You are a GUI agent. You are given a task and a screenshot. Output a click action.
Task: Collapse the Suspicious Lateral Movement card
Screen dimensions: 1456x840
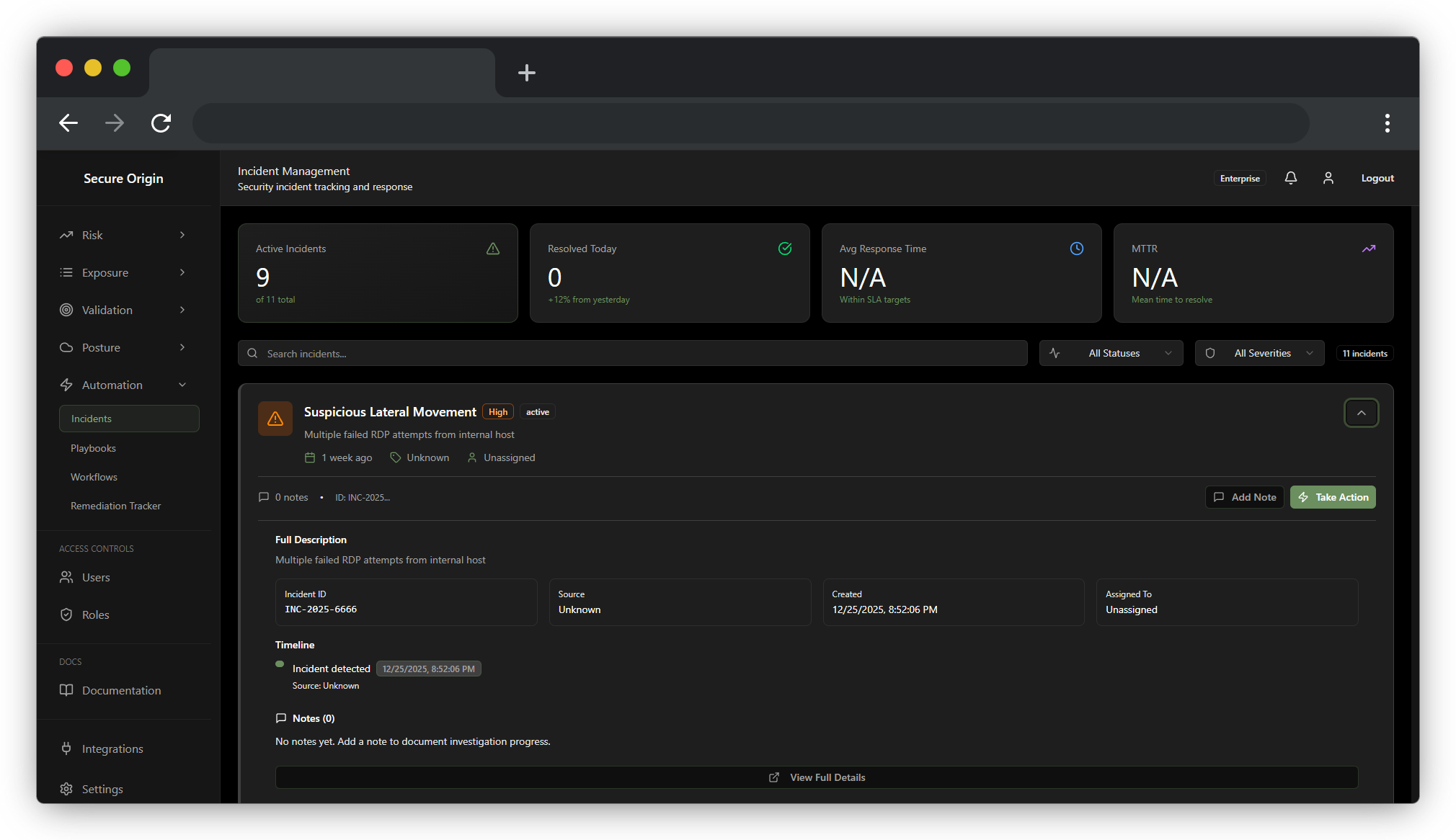coord(1361,413)
